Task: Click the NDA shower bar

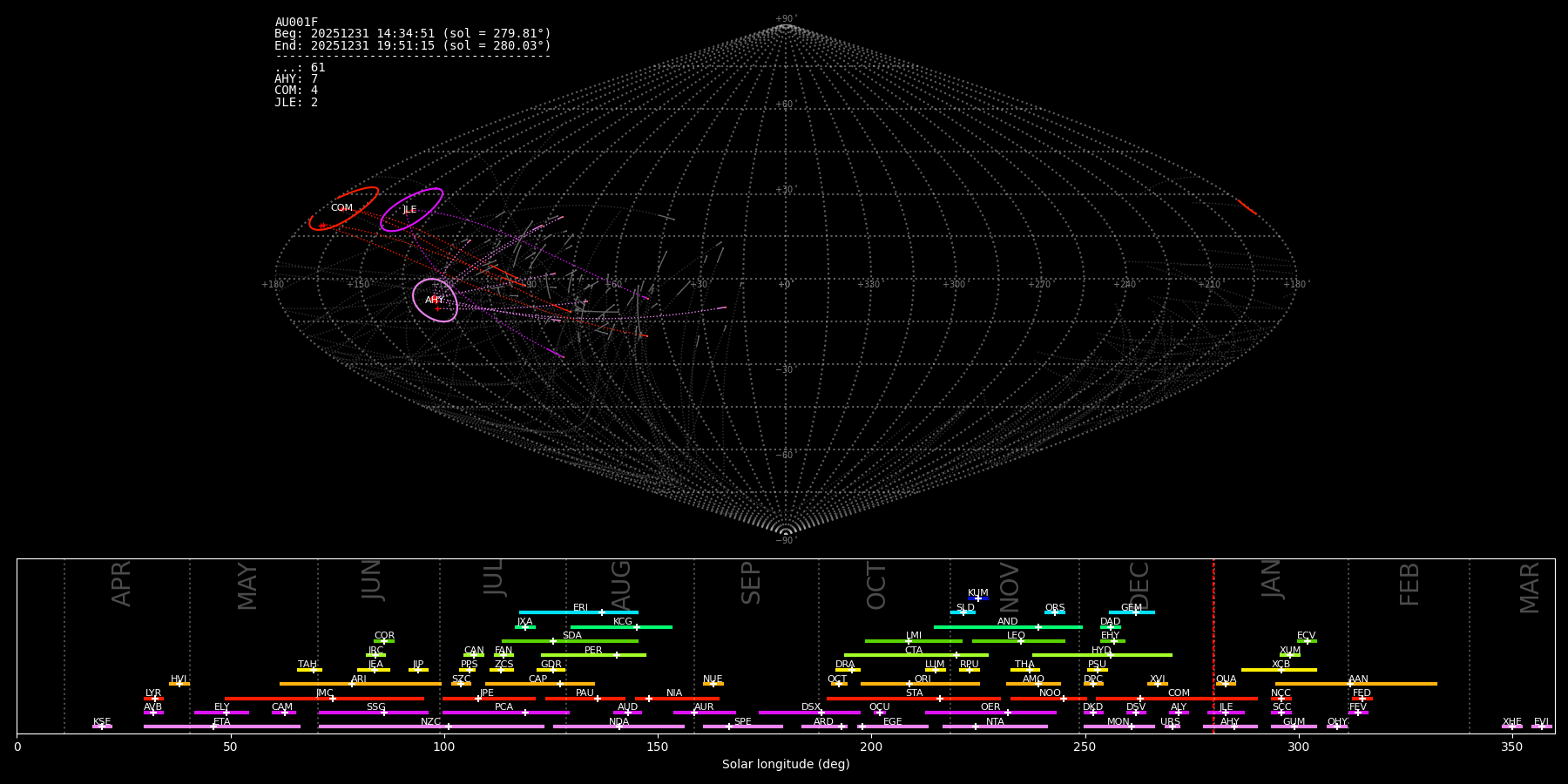Action: tap(618, 727)
